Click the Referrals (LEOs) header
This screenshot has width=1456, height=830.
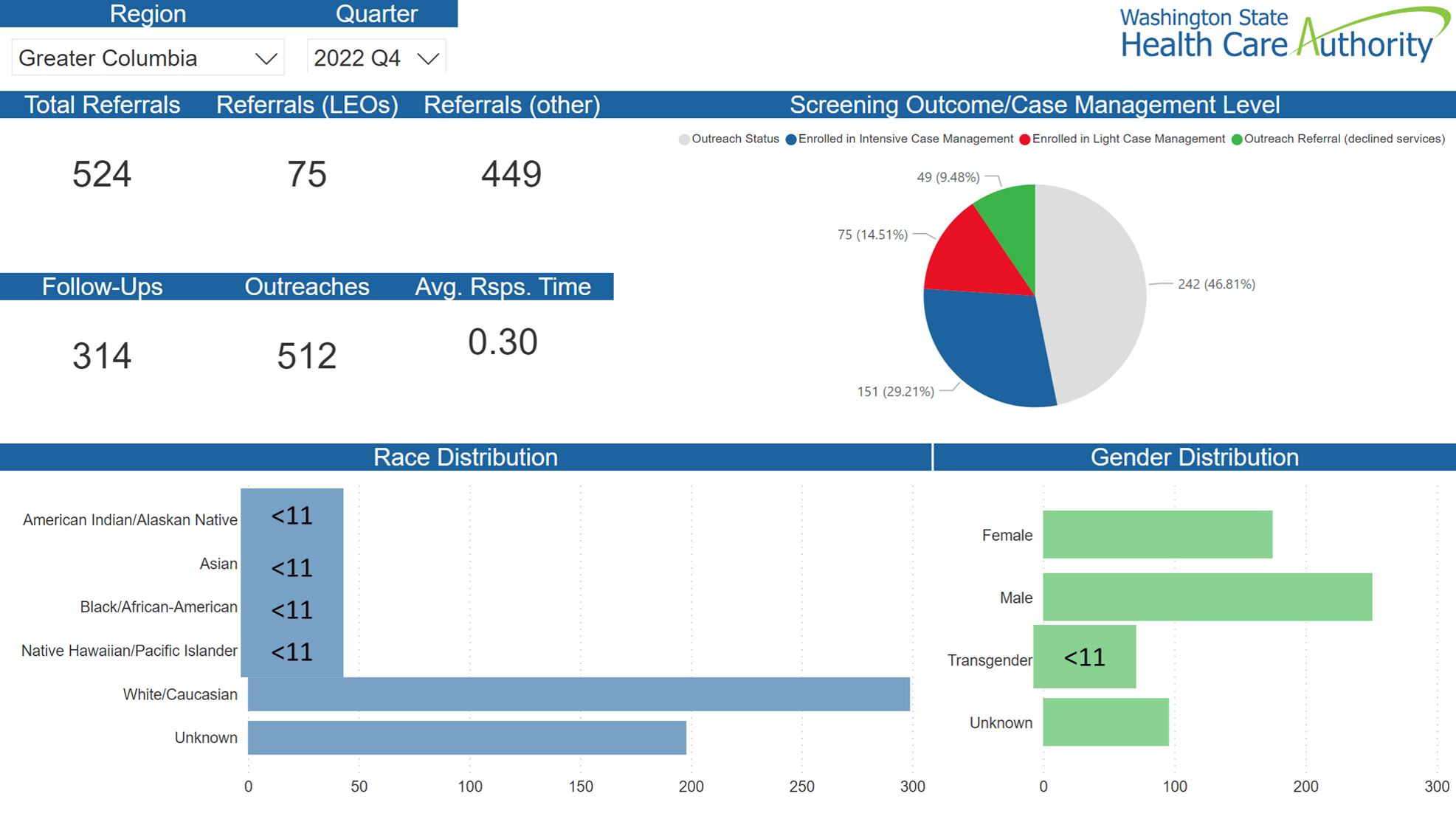click(x=307, y=105)
